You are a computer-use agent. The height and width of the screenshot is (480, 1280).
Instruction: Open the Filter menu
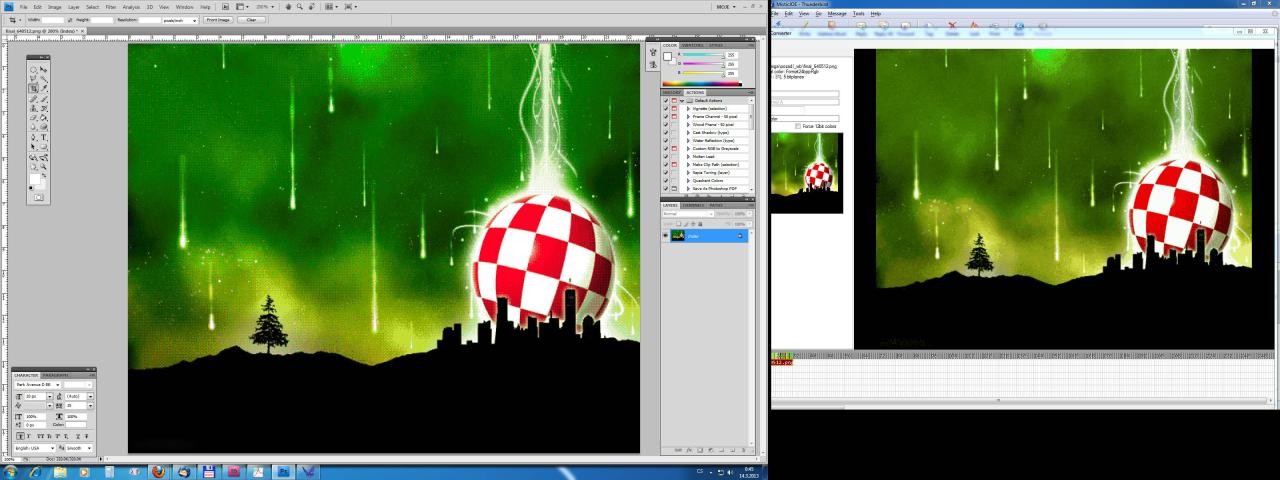[x=110, y=7]
